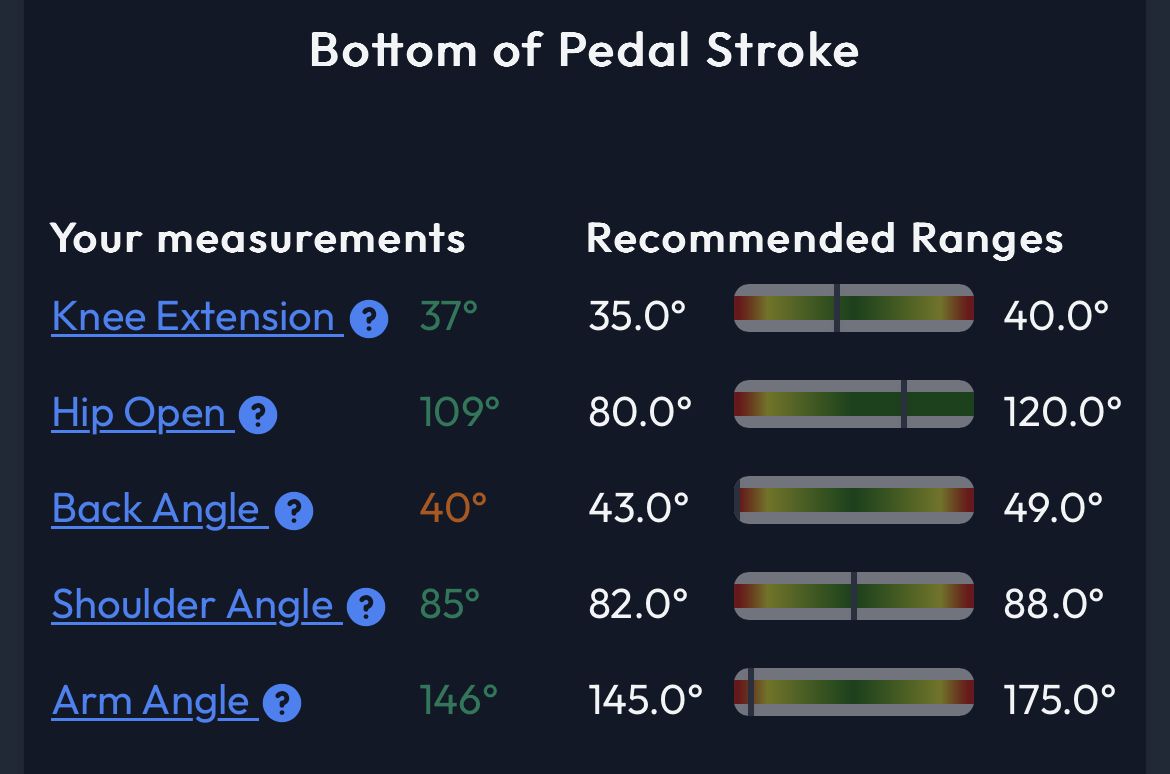1170x774 pixels.
Task: Open the Knee Extension link
Action: pos(193,317)
